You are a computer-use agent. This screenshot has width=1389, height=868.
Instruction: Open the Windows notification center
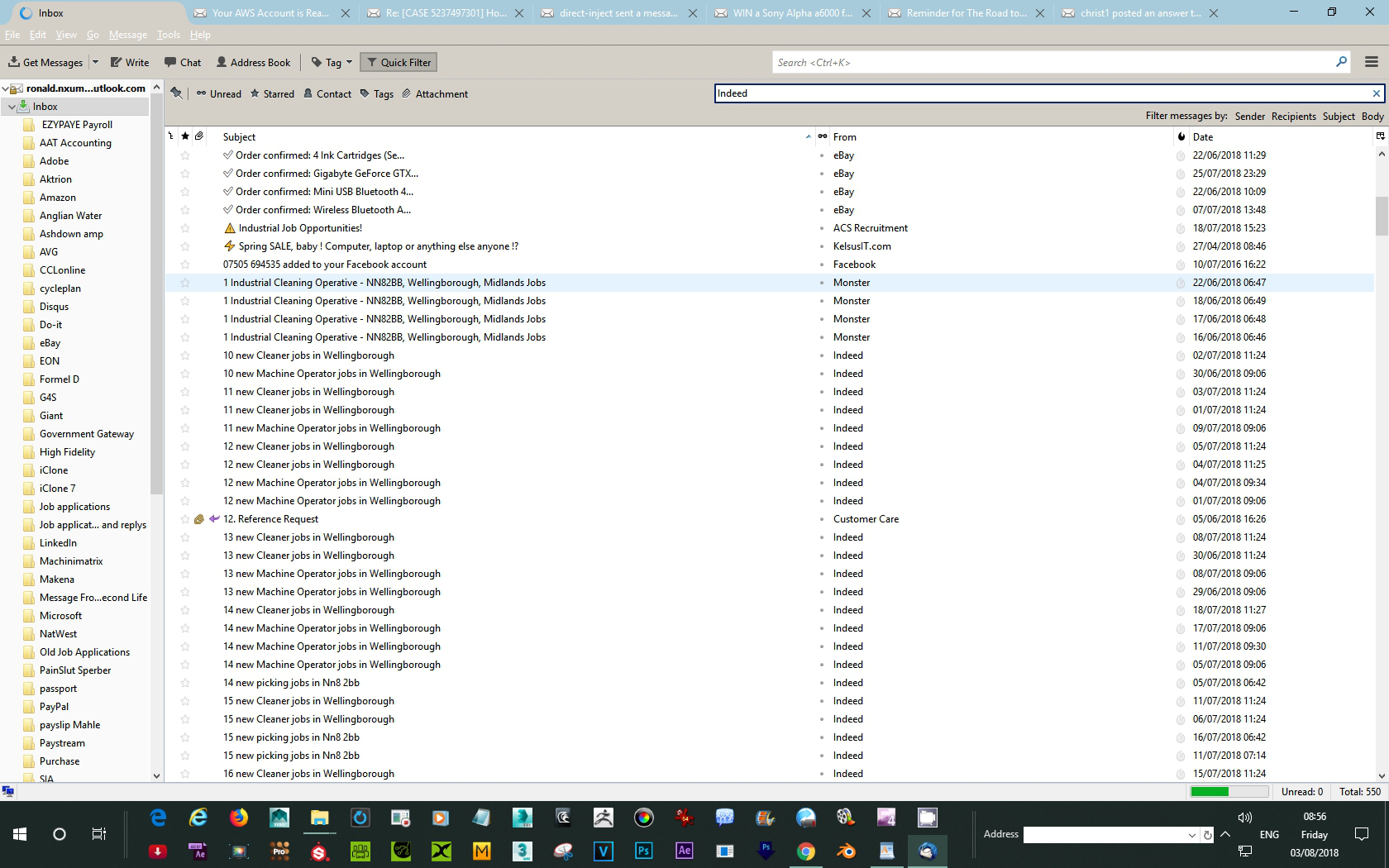click(x=1362, y=834)
